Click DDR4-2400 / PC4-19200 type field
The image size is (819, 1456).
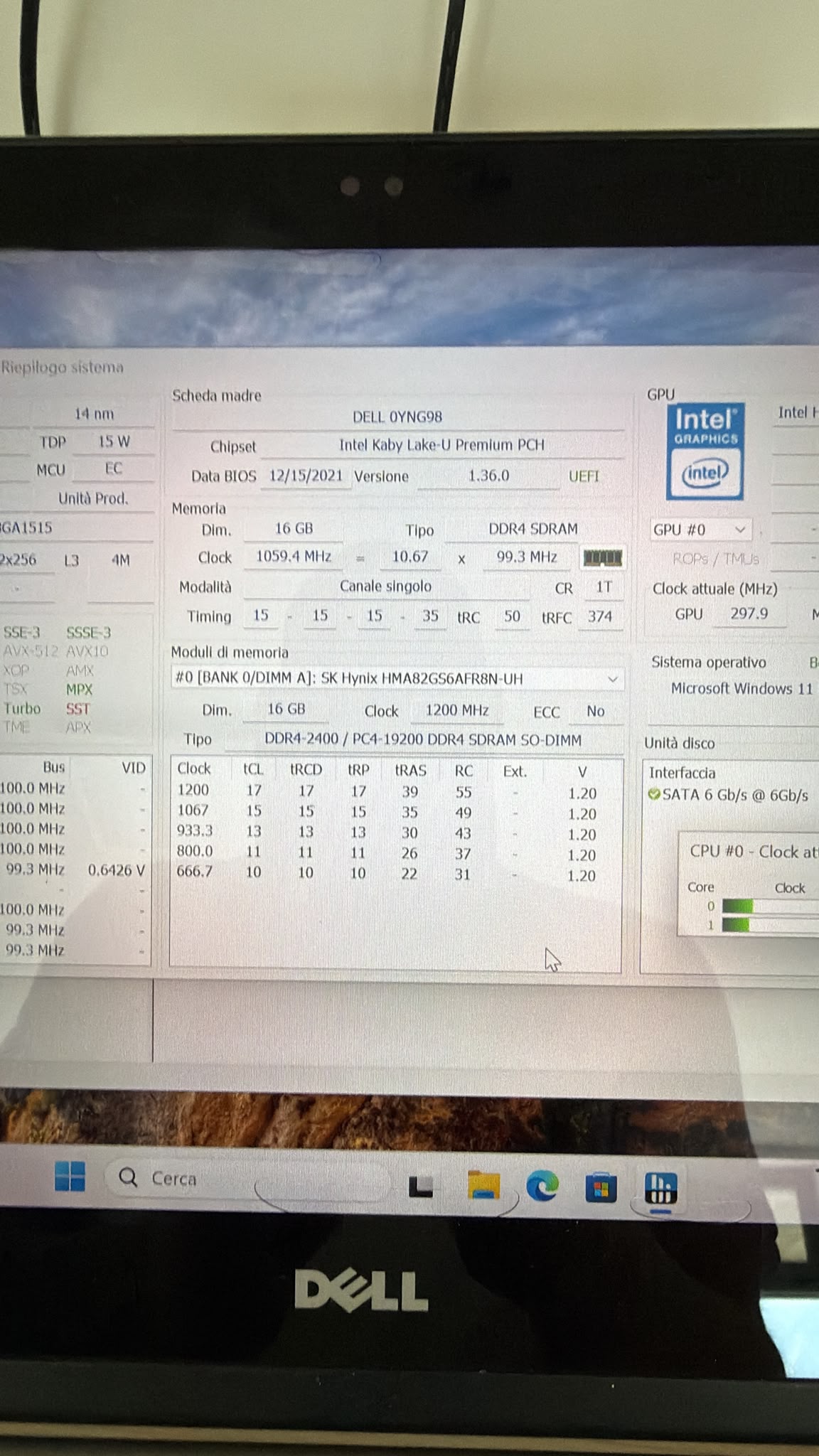click(423, 739)
